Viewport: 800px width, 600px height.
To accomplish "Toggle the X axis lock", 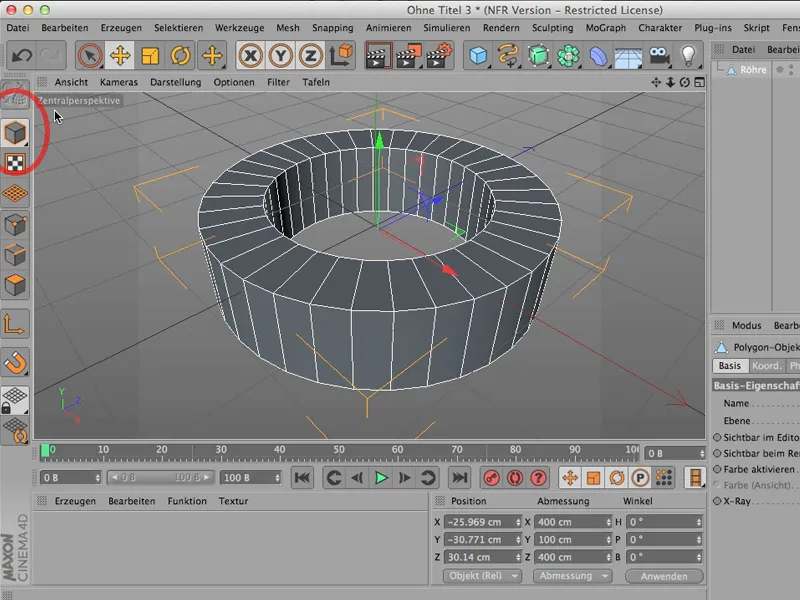I will point(250,56).
